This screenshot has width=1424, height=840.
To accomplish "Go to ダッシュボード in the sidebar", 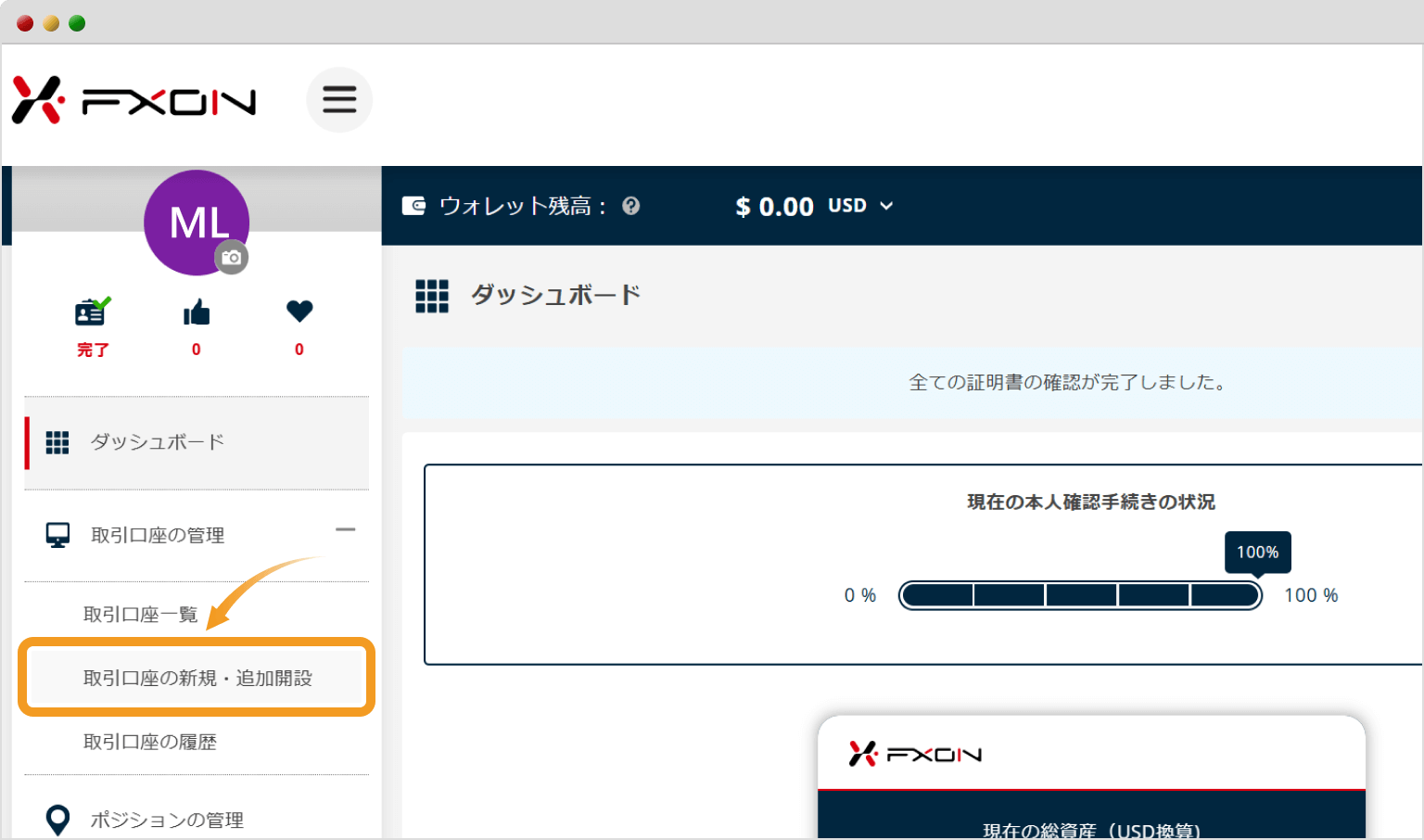I will pos(197,442).
